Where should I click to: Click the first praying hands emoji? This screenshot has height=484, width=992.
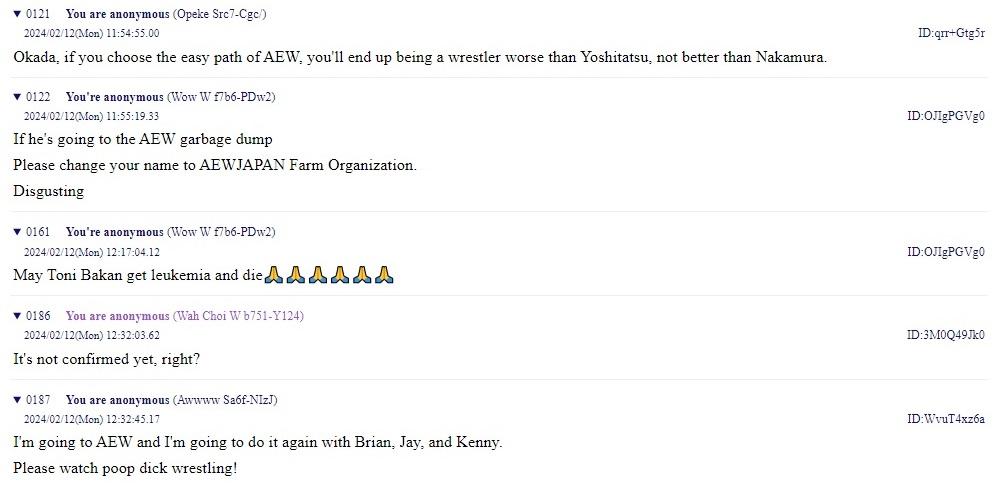273,275
